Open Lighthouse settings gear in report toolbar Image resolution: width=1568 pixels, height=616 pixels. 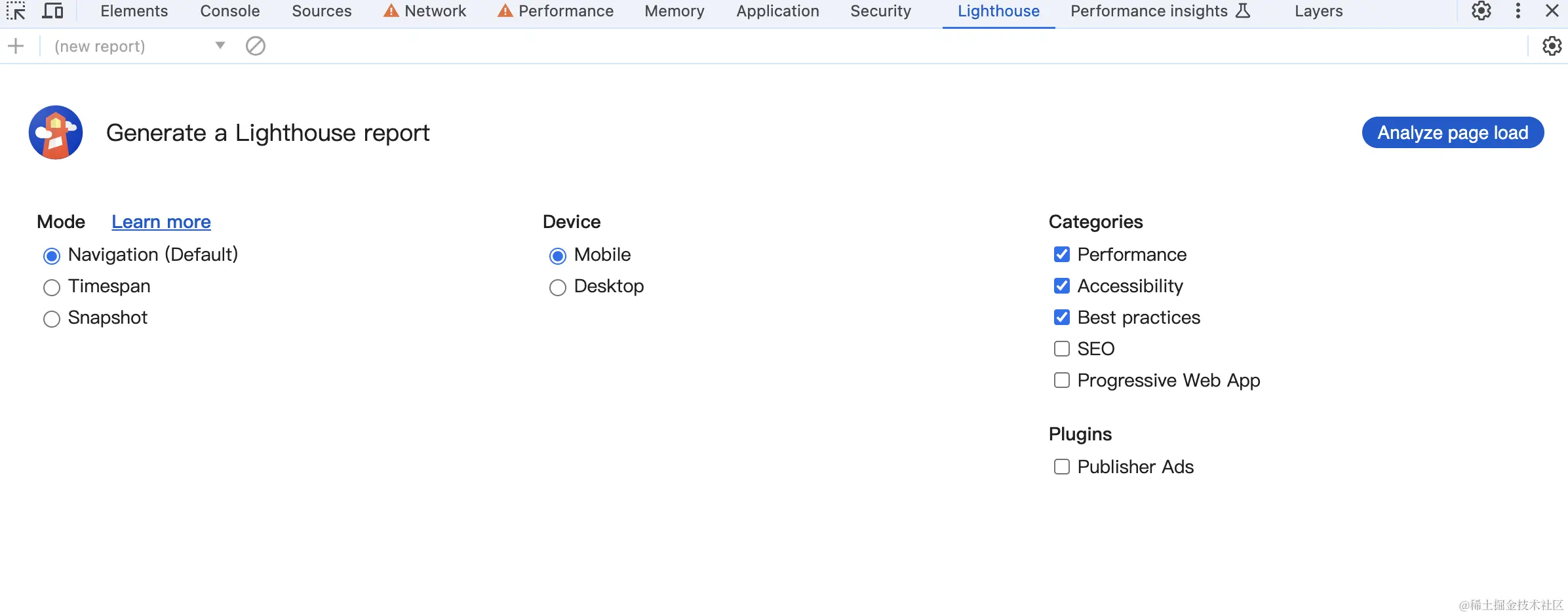[x=1552, y=46]
